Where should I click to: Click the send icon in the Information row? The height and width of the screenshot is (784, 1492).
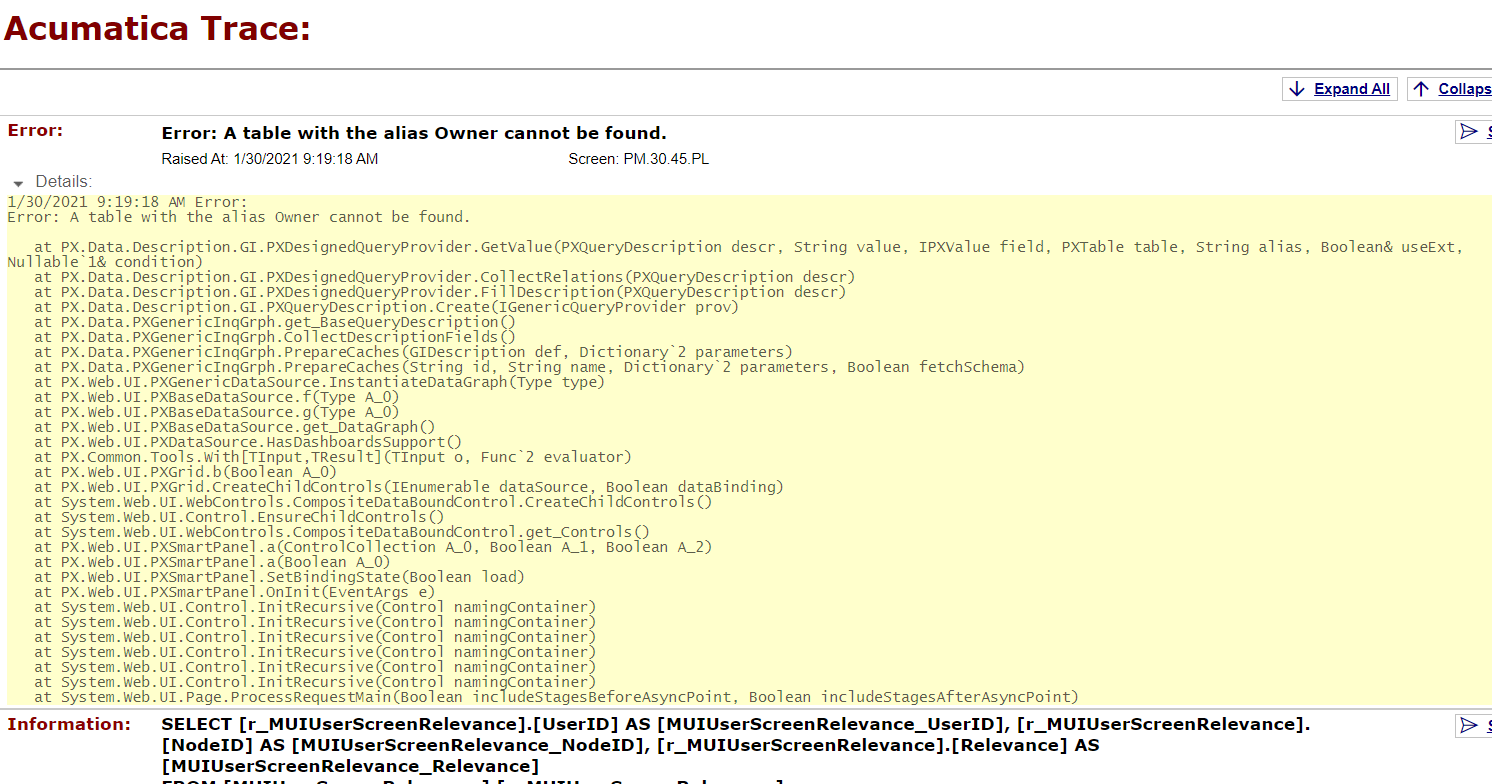[1468, 725]
